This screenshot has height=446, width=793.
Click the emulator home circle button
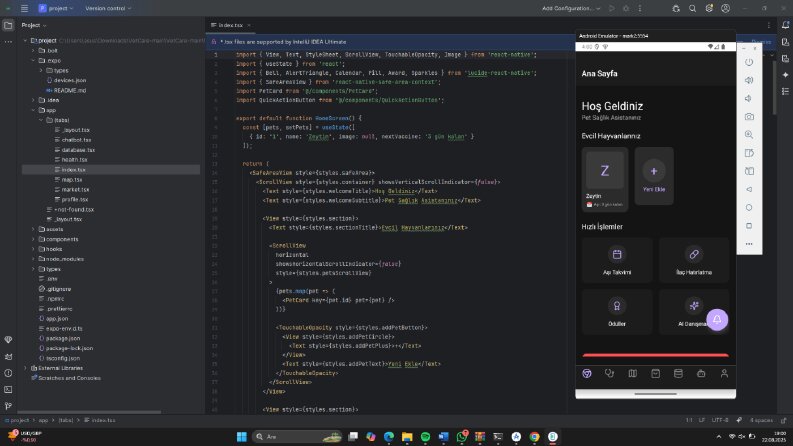[749, 207]
